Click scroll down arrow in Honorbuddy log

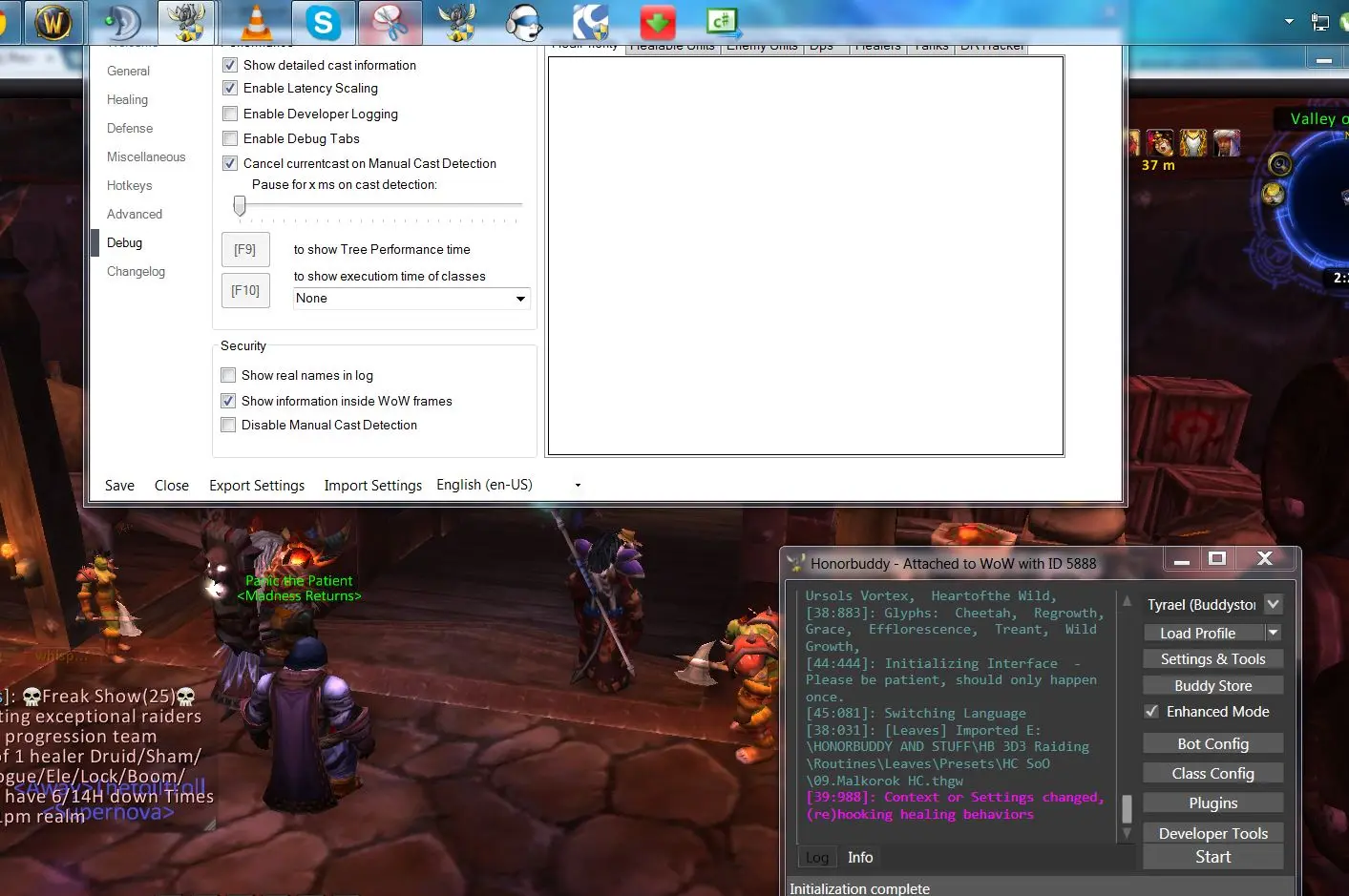tap(1127, 833)
